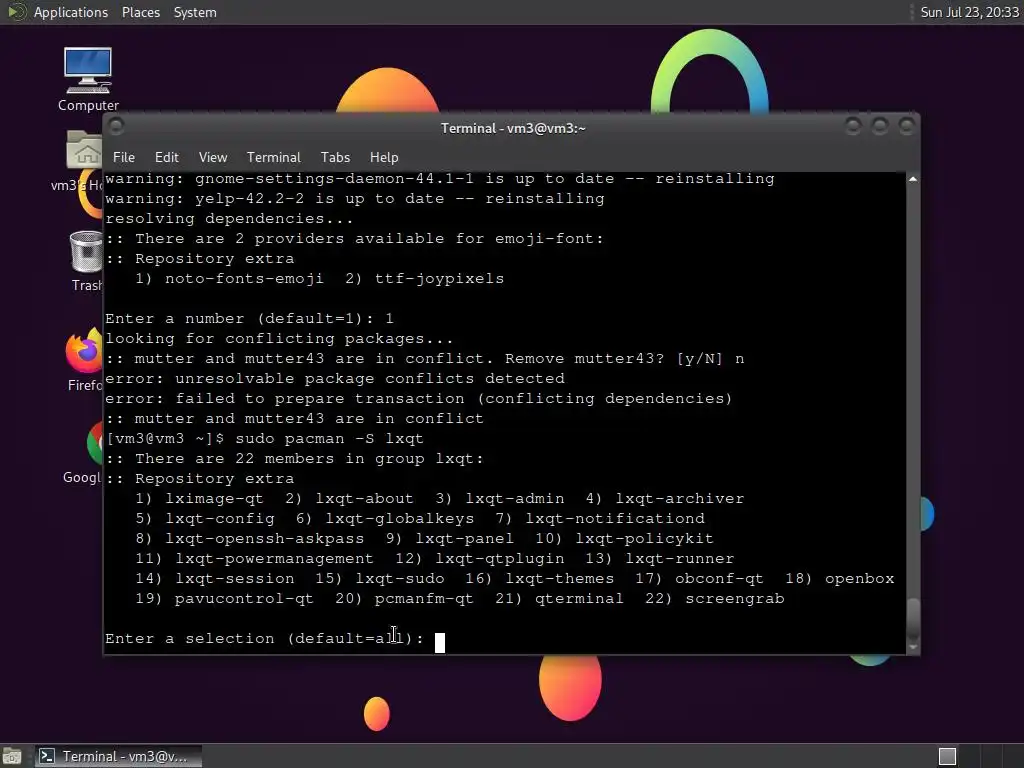
Task: Click 'There are 22 members in group lxqt' line
Action: point(295,459)
